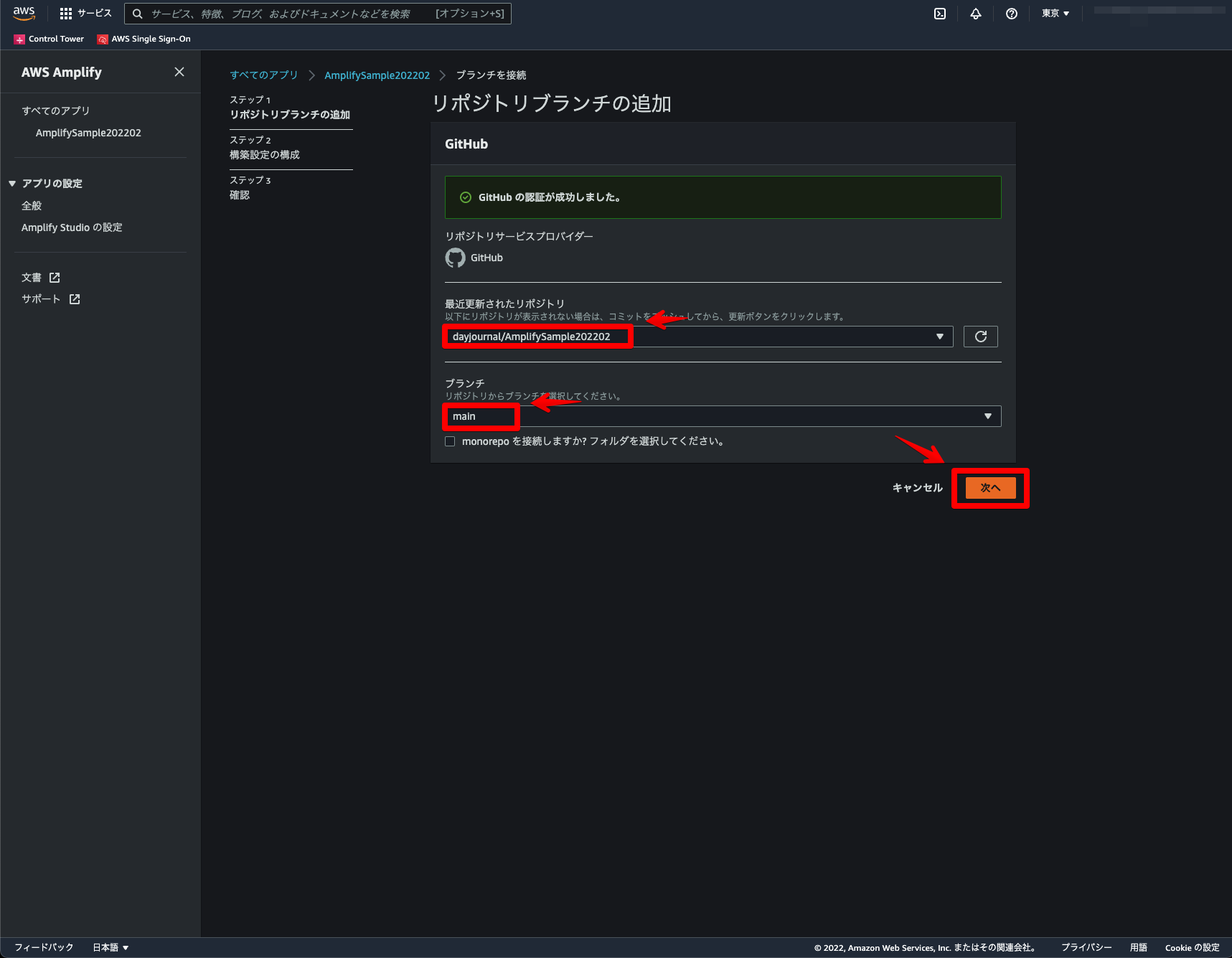1232x958 pixels.
Task: Click the すべてのアプリ breadcrumb link
Action: pyautogui.click(x=264, y=75)
